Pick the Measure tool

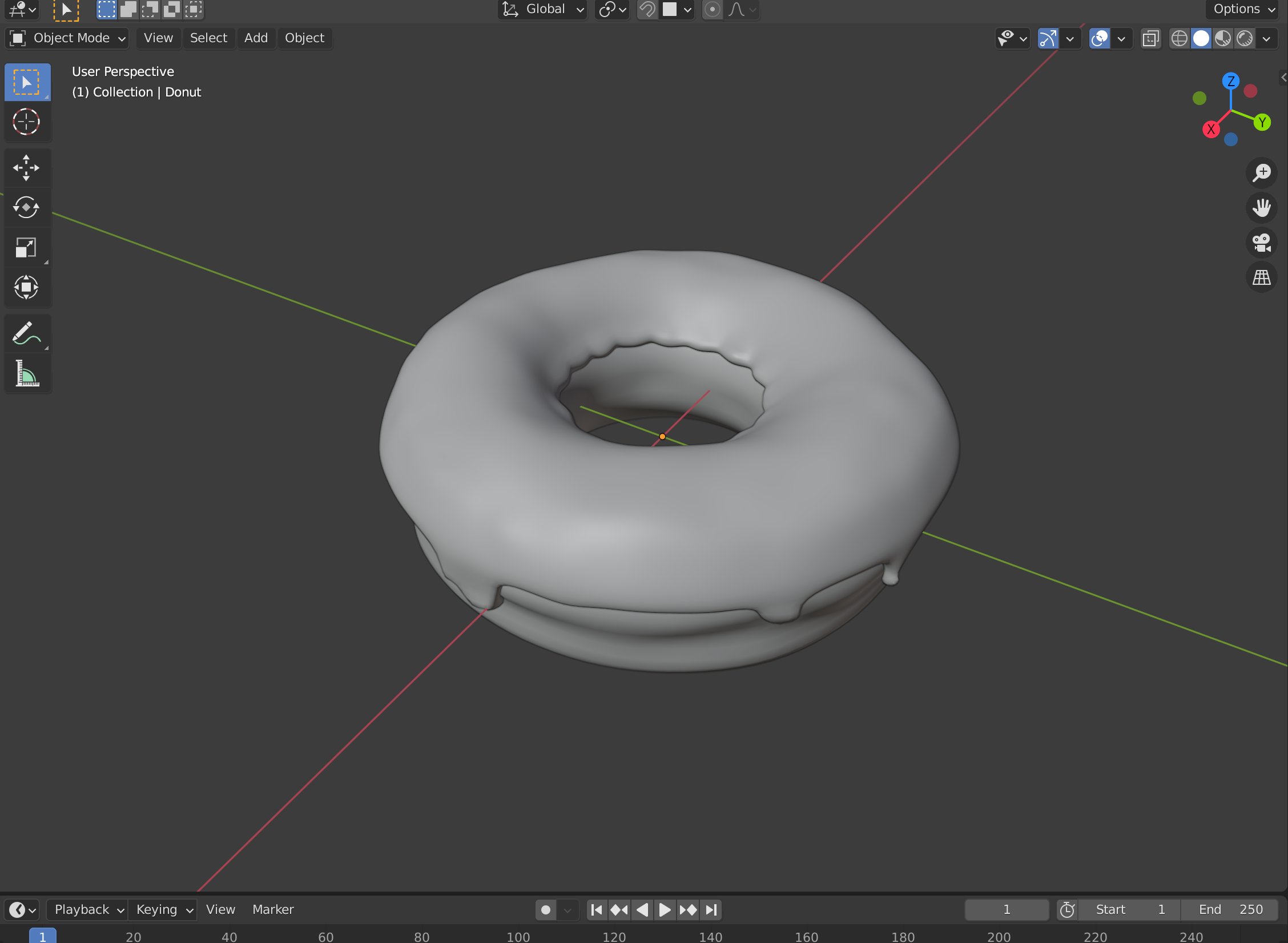tap(26, 374)
